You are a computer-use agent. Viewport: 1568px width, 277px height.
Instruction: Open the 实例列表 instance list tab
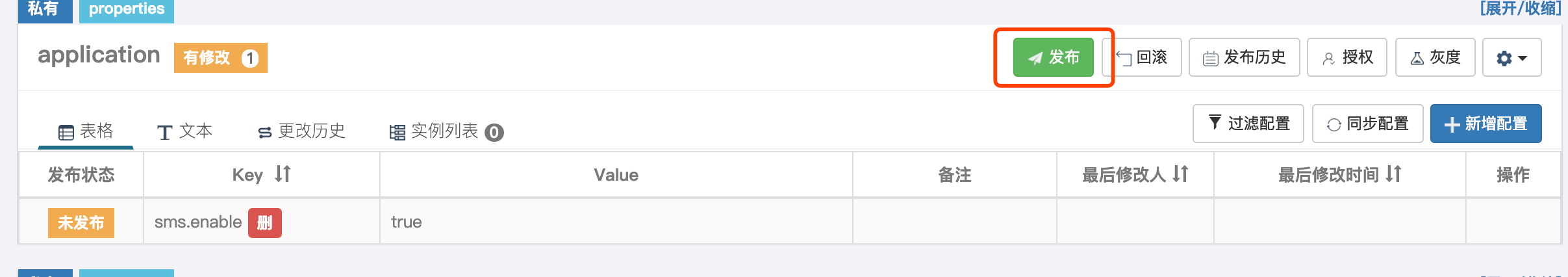click(446, 131)
